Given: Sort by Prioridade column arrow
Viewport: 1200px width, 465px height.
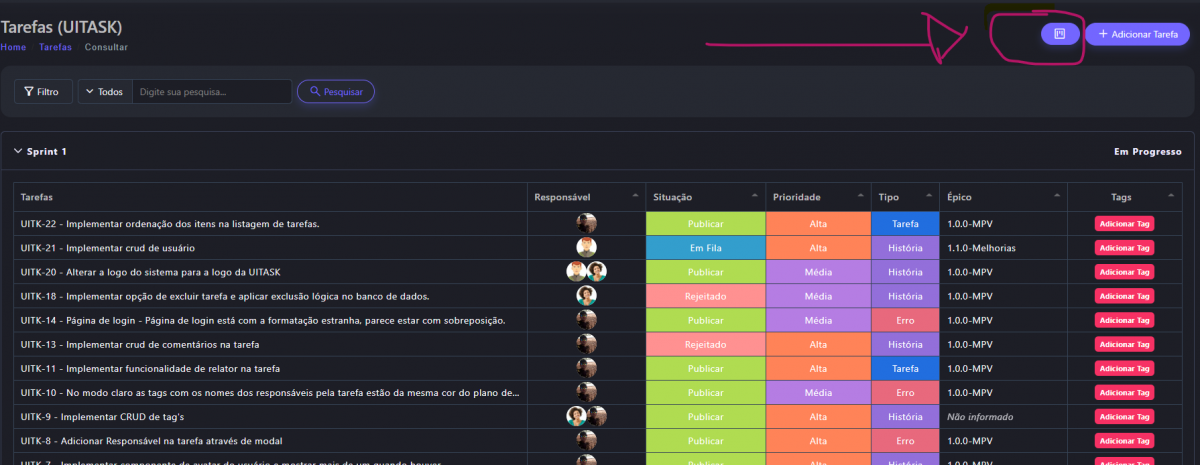Looking at the screenshot, I should (x=859, y=197).
